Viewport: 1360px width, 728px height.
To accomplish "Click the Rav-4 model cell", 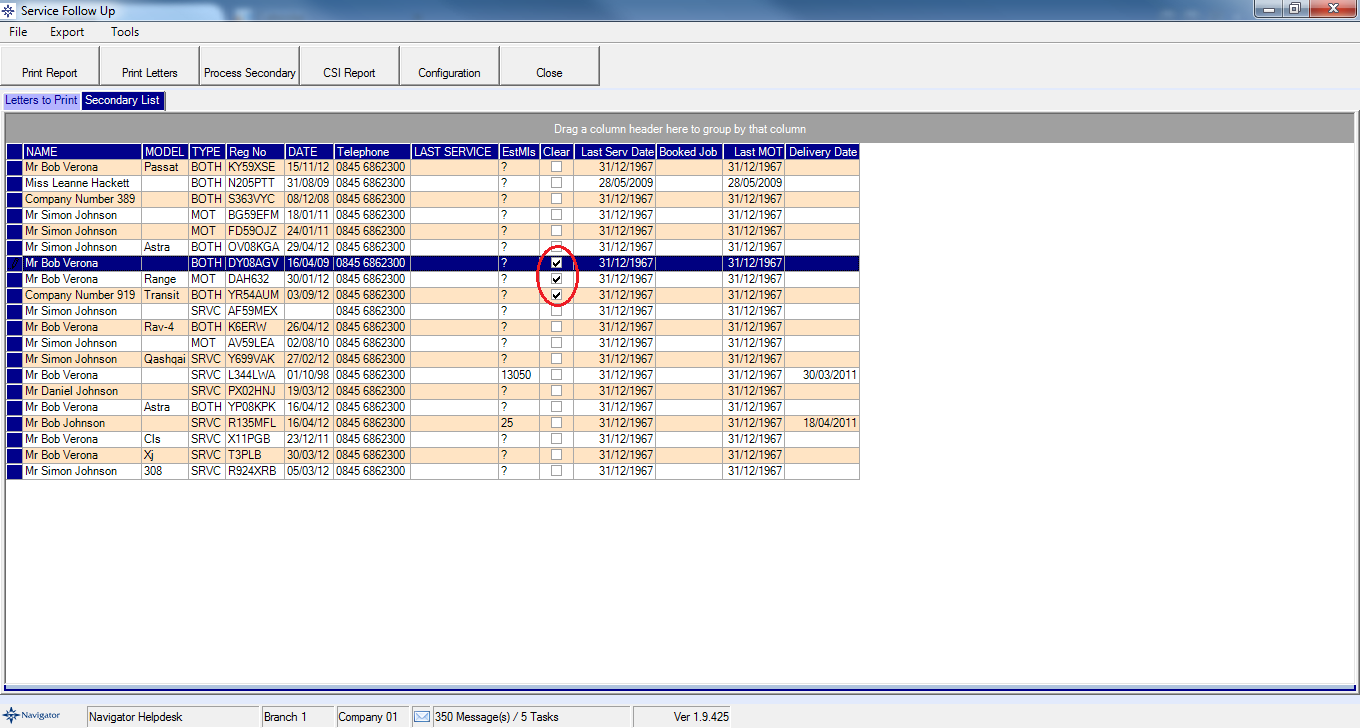I will (x=165, y=327).
